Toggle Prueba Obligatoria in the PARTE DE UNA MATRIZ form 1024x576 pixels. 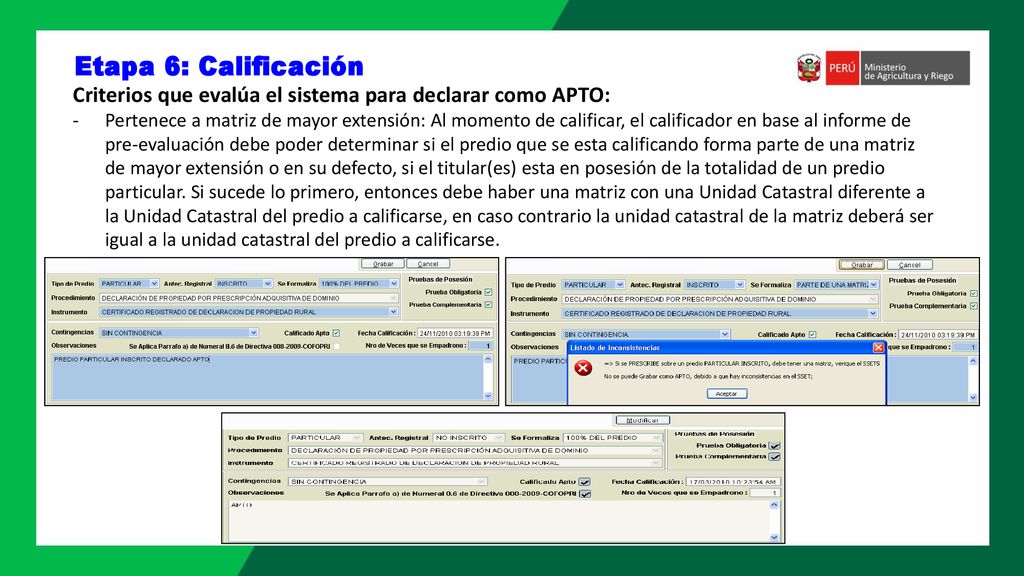pyautogui.click(x=973, y=294)
